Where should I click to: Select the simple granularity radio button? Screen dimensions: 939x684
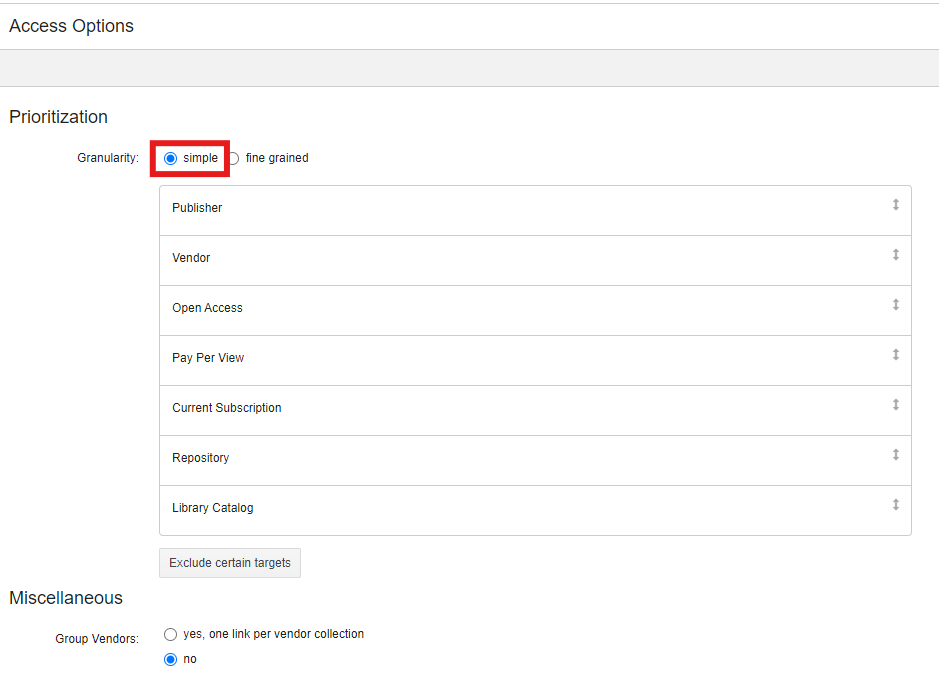(x=171, y=158)
